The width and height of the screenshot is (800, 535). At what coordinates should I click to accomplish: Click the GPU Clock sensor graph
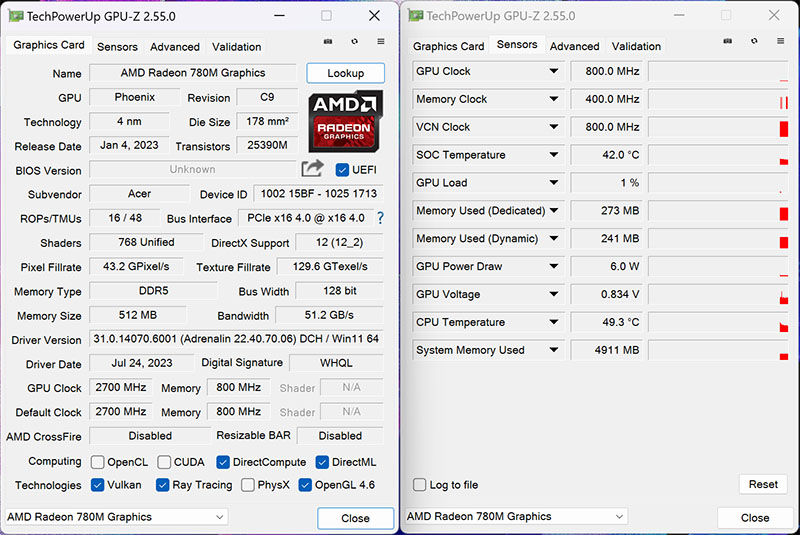pyautogui.click(x=718, y=71)
